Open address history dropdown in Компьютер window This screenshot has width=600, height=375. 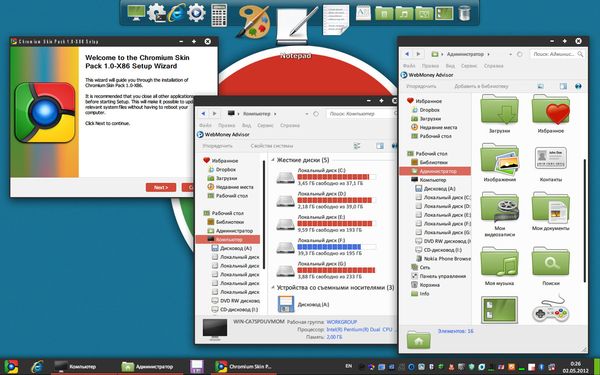tap(307, 114)
